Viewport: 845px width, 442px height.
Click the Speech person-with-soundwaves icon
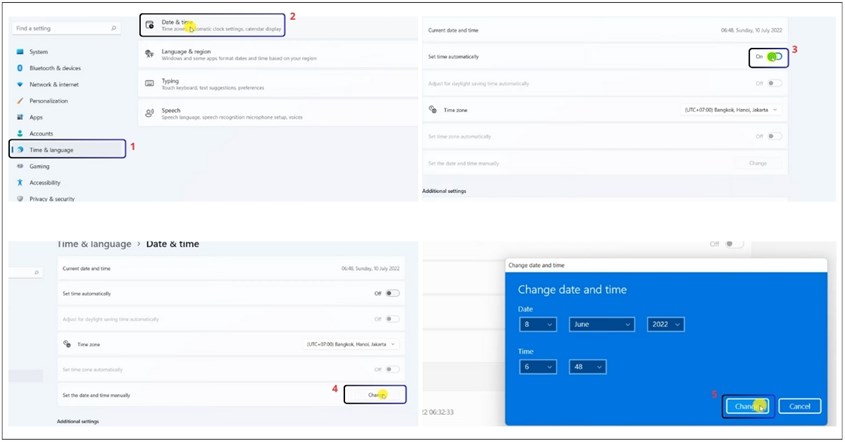[149, 113]
